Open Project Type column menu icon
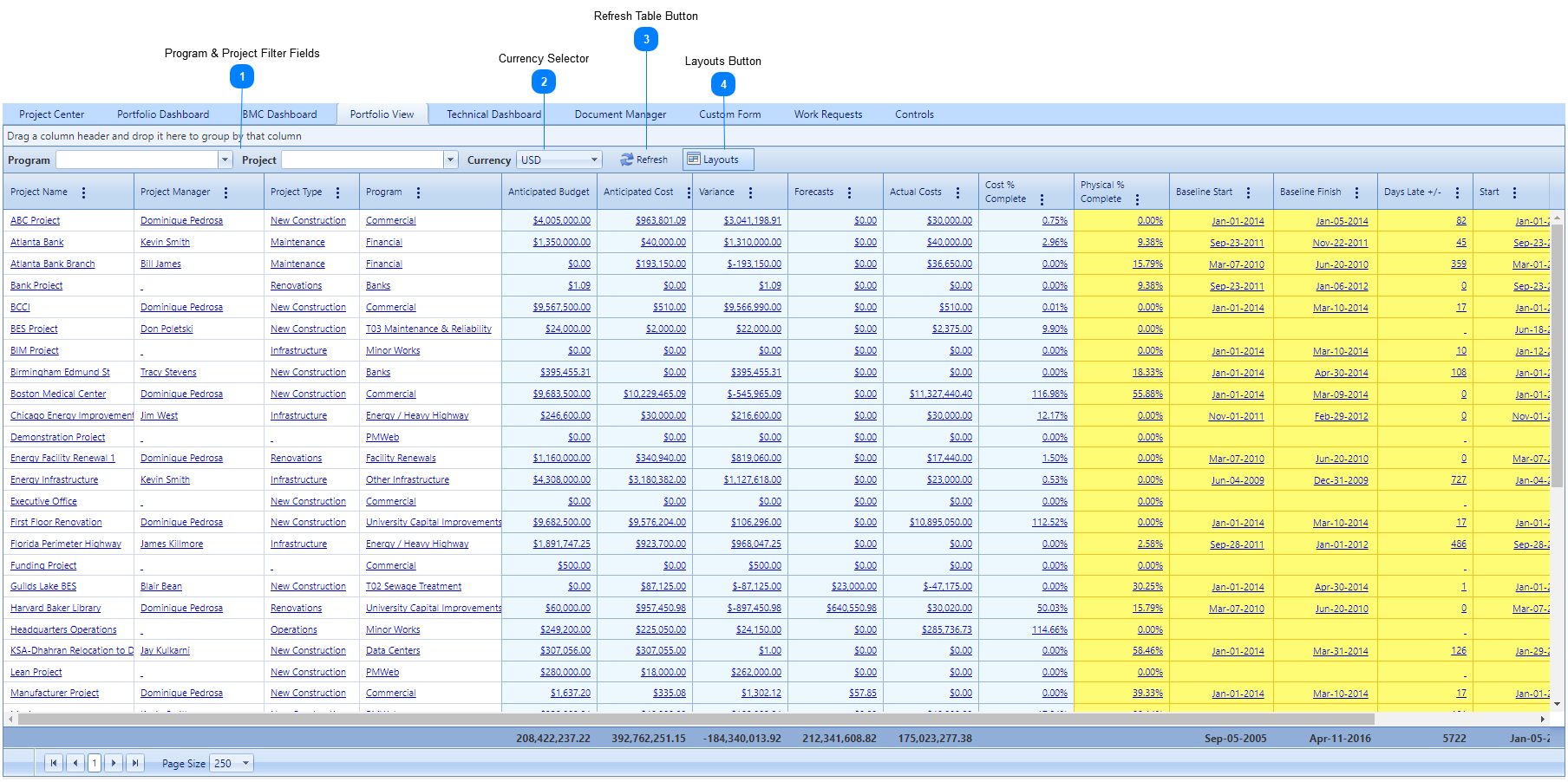 (337, 192)
